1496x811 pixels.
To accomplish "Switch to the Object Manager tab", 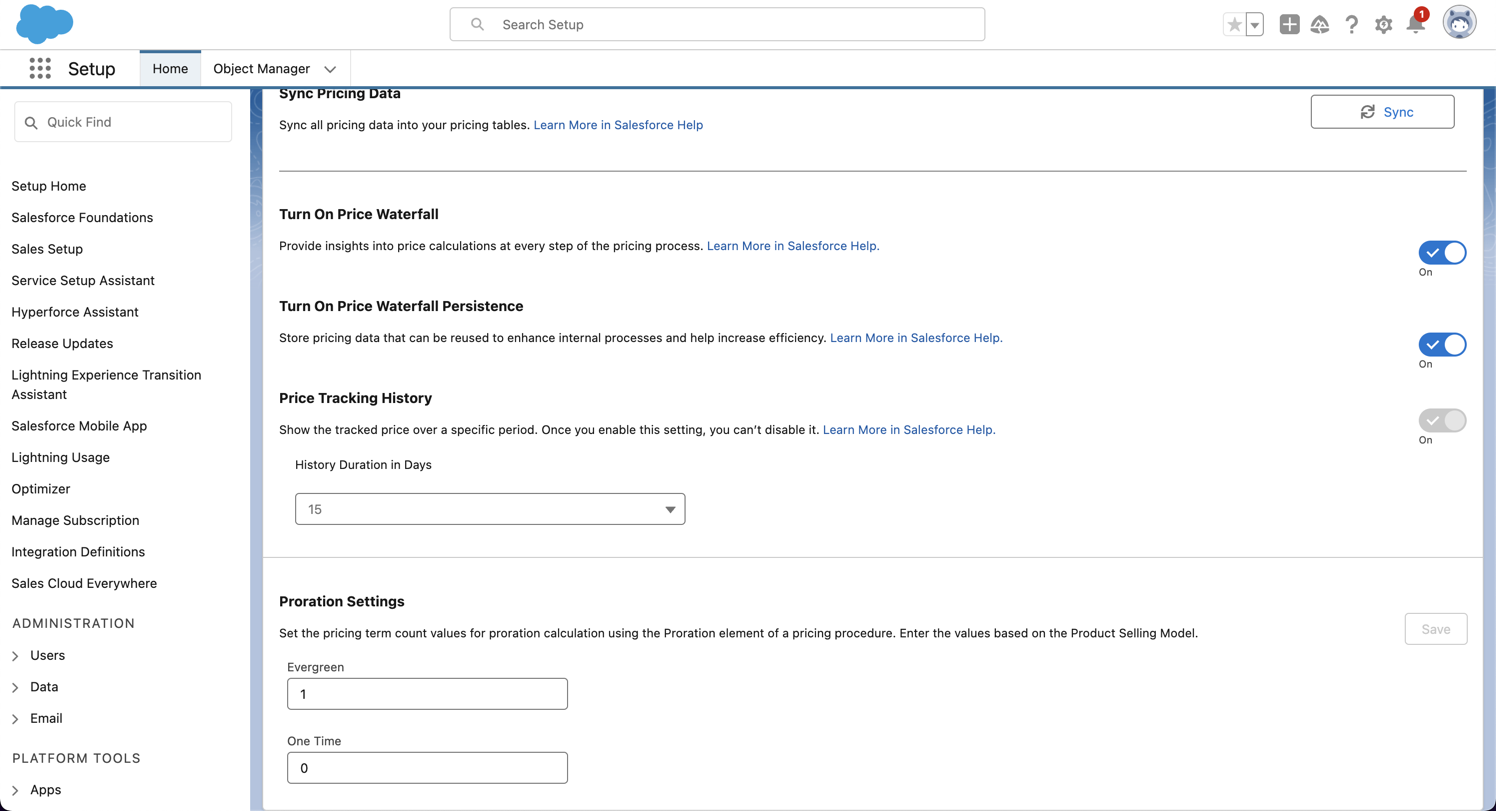I will tap(261, 68).
